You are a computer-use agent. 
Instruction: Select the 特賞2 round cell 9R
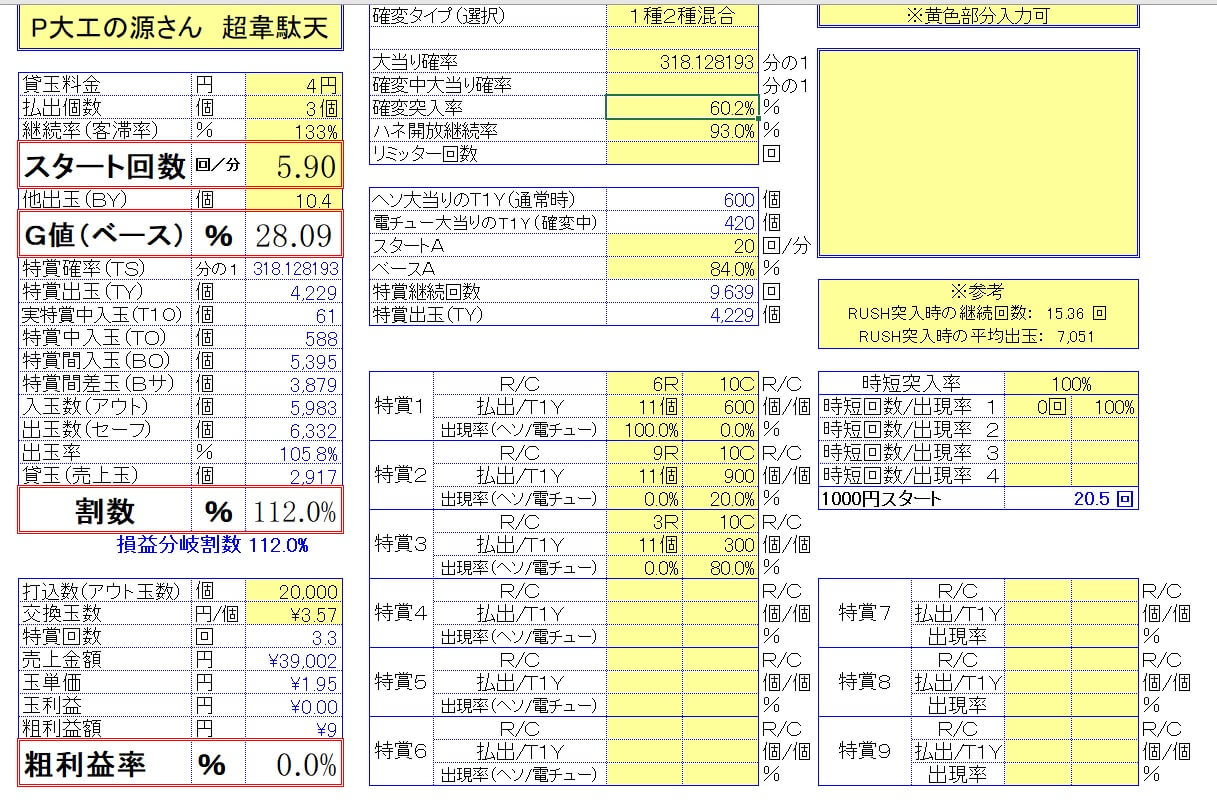[x=645, y=452]
